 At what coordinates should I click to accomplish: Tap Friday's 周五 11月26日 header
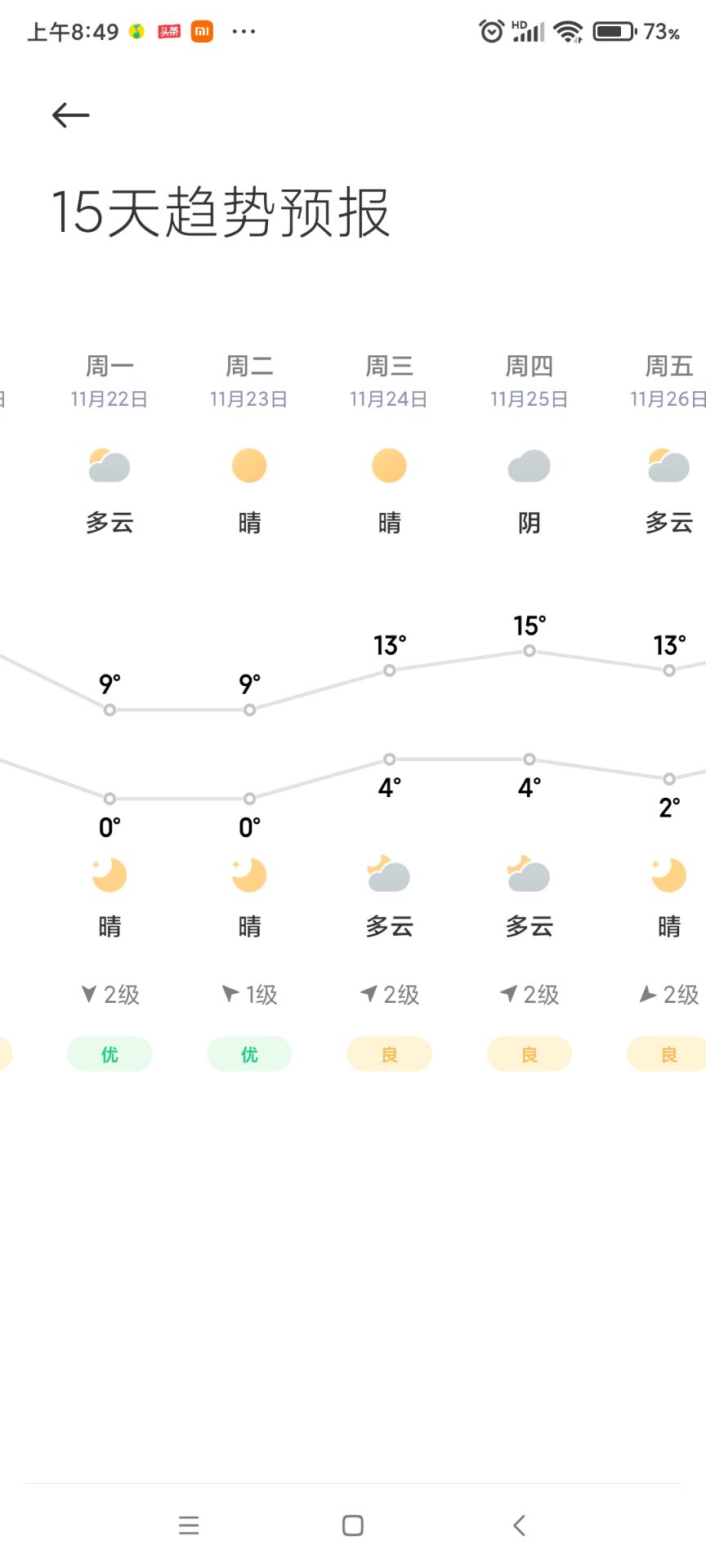point(668,381)
